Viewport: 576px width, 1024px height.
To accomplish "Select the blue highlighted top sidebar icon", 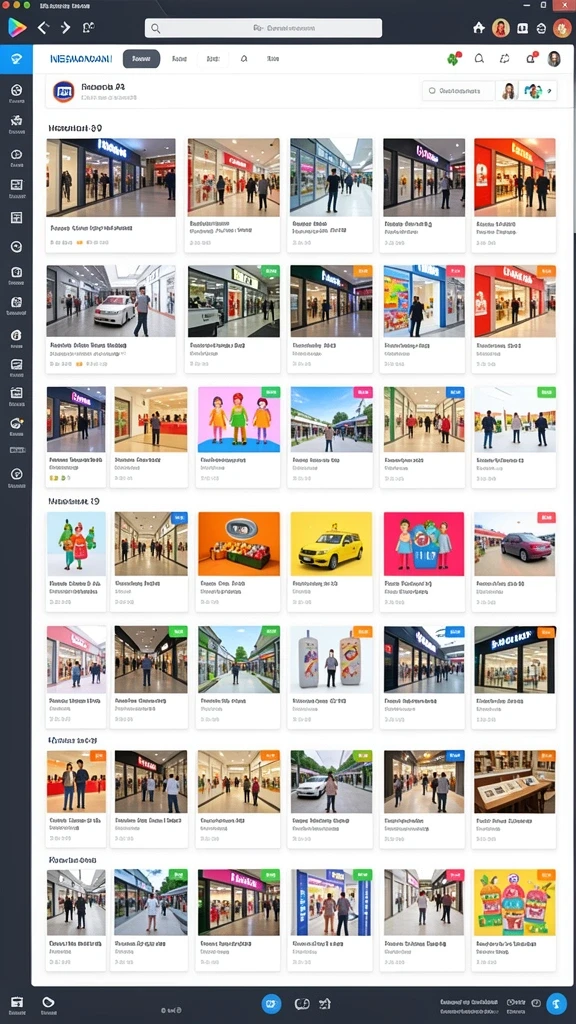I will tap(16, 59).
